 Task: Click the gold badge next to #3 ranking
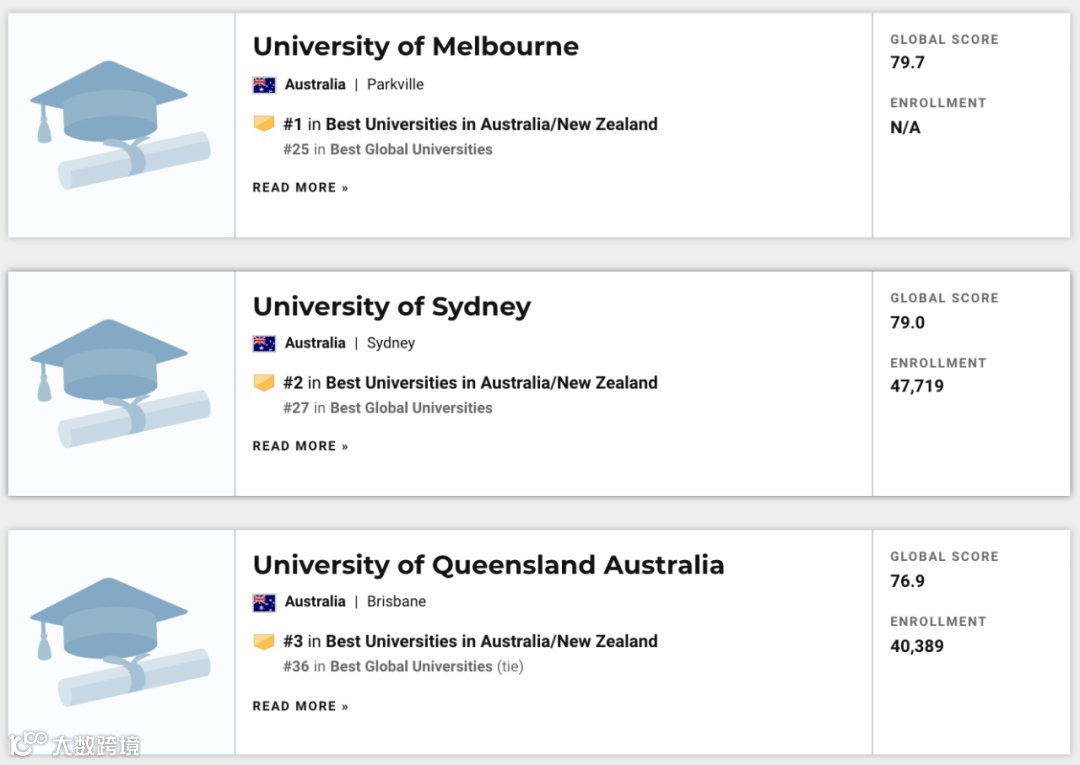click(264, 641)
